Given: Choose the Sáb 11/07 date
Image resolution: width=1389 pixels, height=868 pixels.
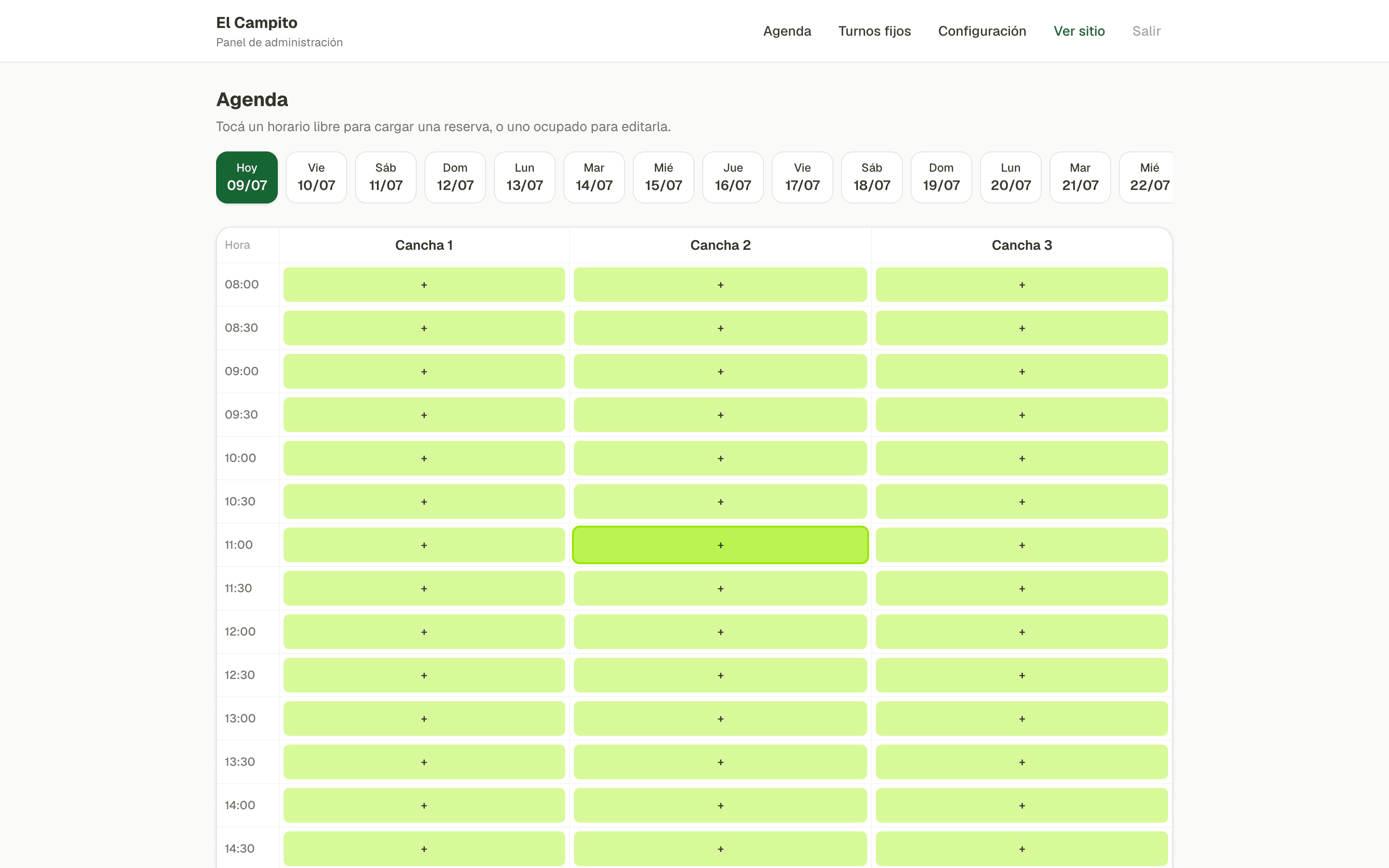Looking at the screenshot, I should pos(386,177).
